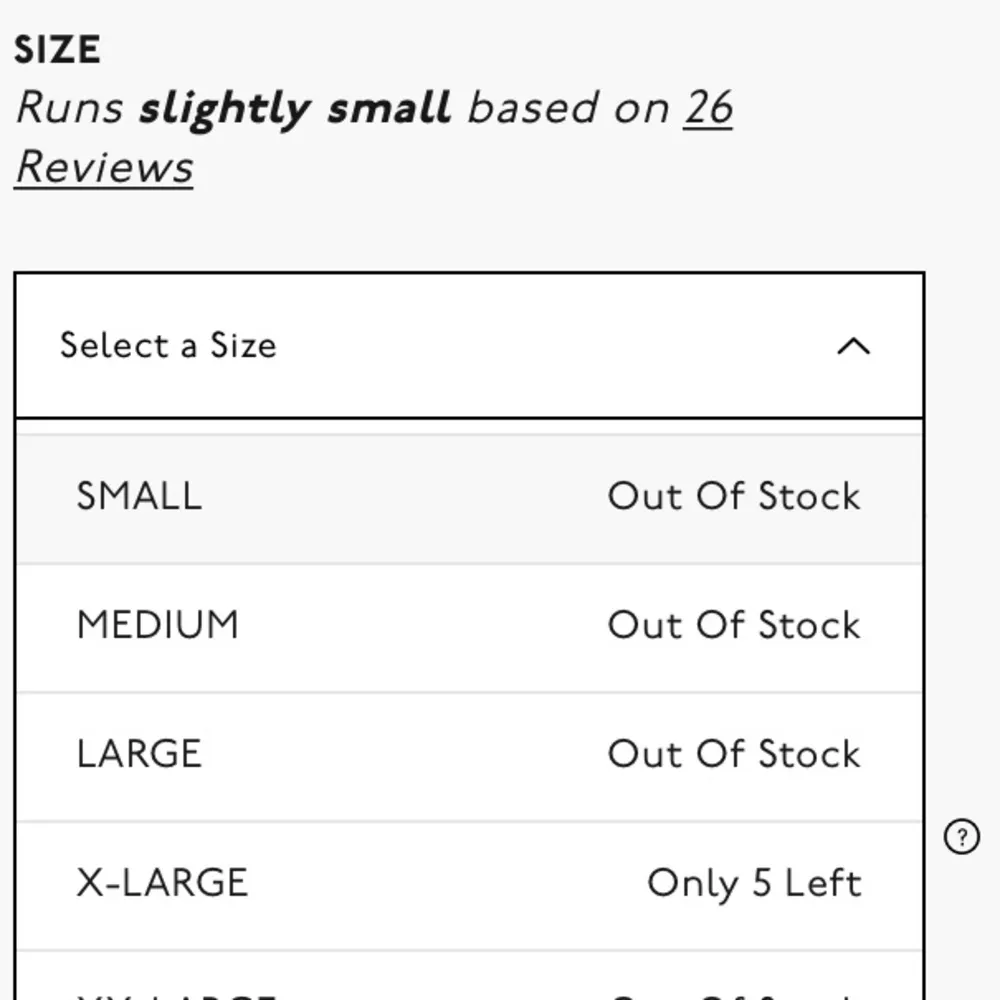The image size is (1000, 1000).
Task: Choose the SMALL size option
Action: coord(139,496)
